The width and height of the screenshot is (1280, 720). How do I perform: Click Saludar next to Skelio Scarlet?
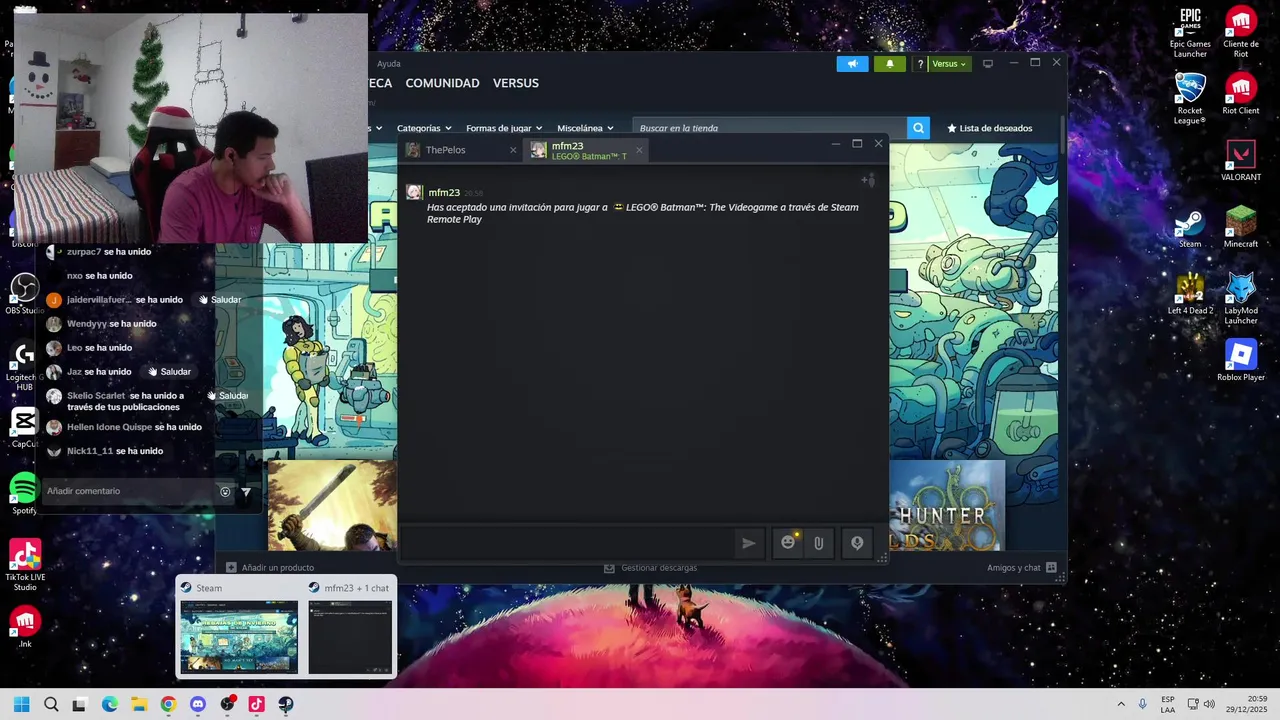pos(228,396)
